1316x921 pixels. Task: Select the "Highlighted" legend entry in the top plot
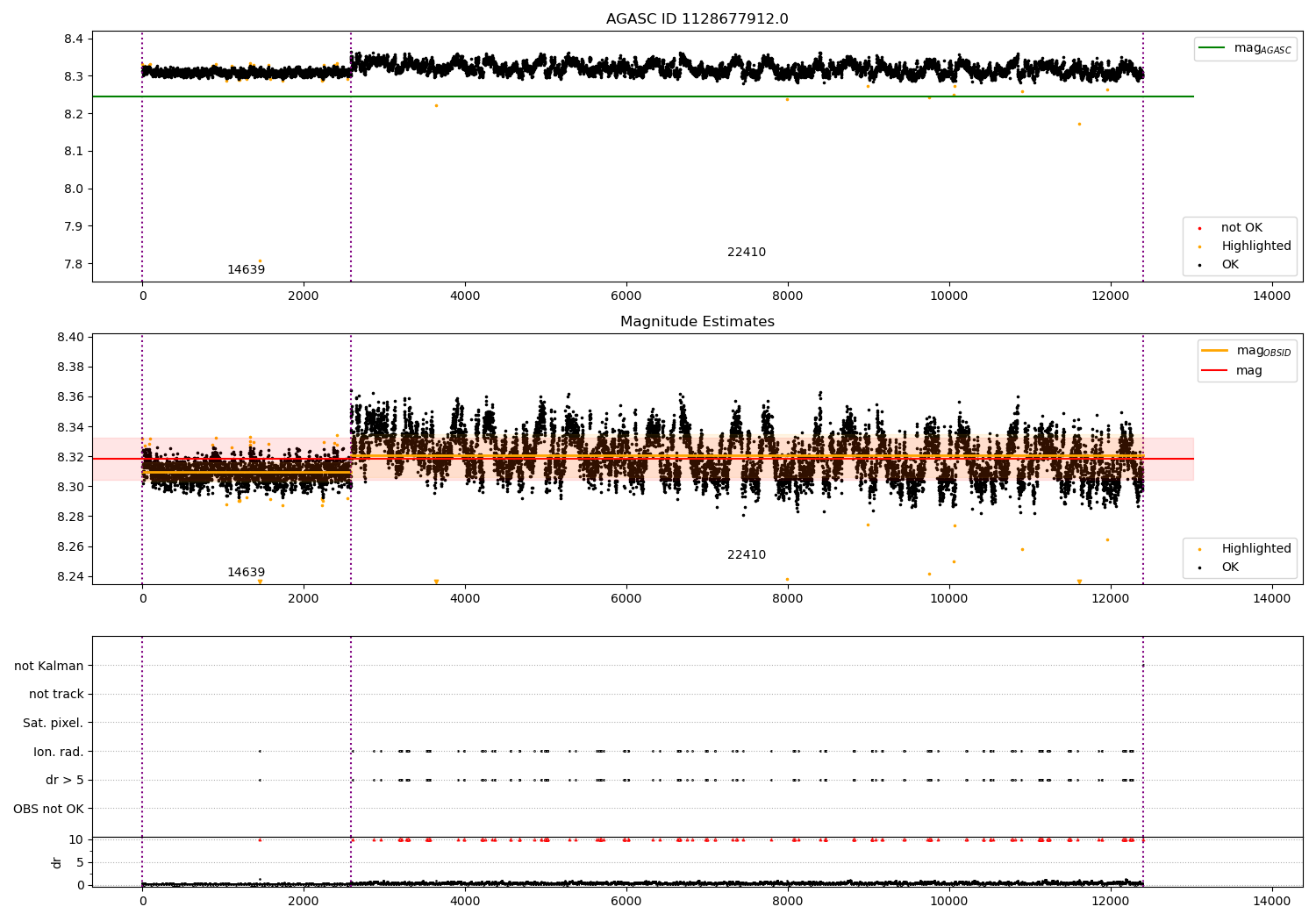point(1256,246)
